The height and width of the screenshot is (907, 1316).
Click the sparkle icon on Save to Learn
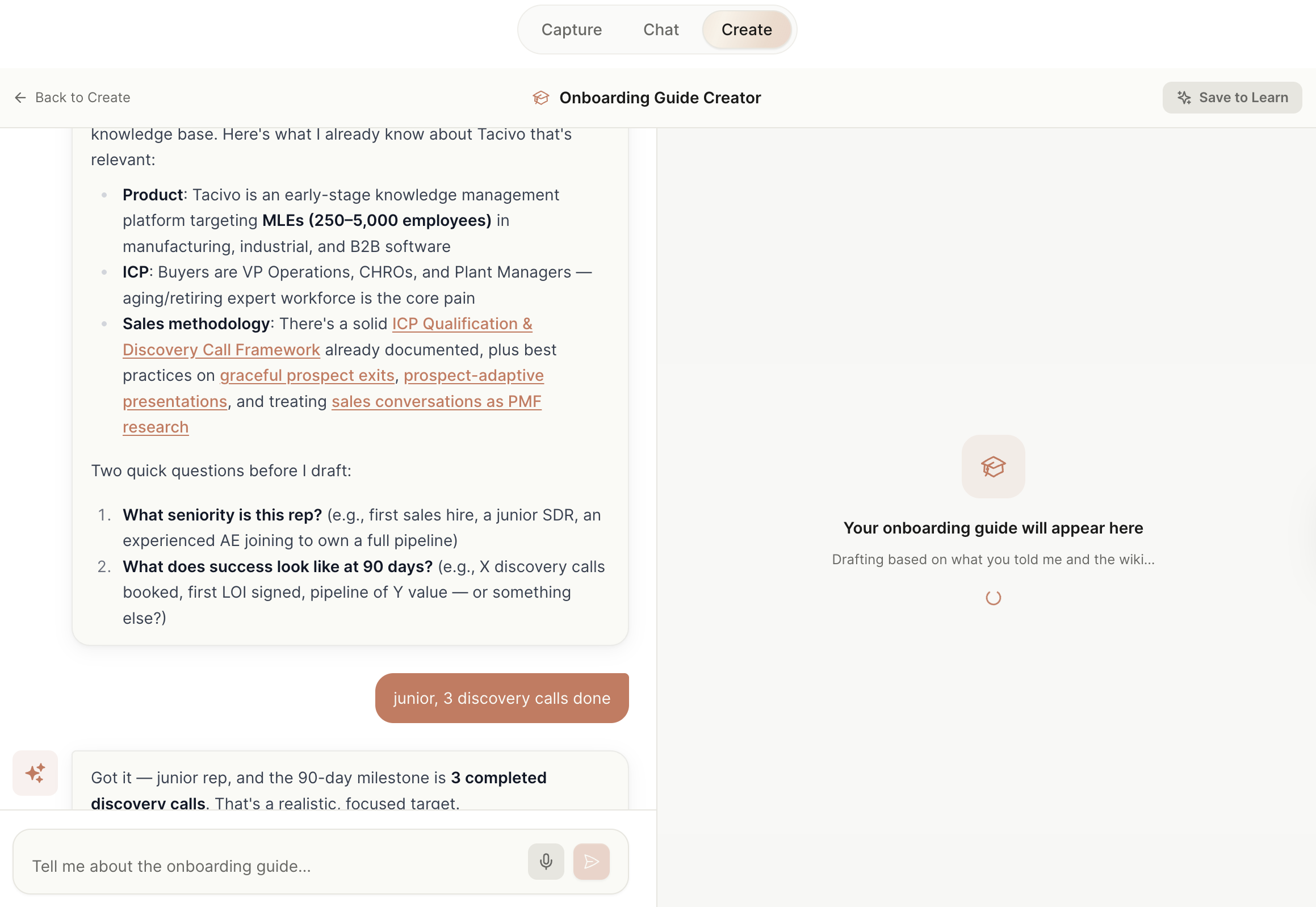1184,98
